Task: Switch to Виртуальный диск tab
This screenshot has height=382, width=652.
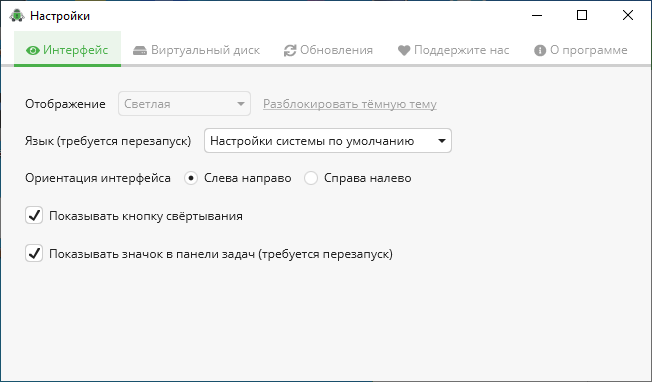Action: 196,50
